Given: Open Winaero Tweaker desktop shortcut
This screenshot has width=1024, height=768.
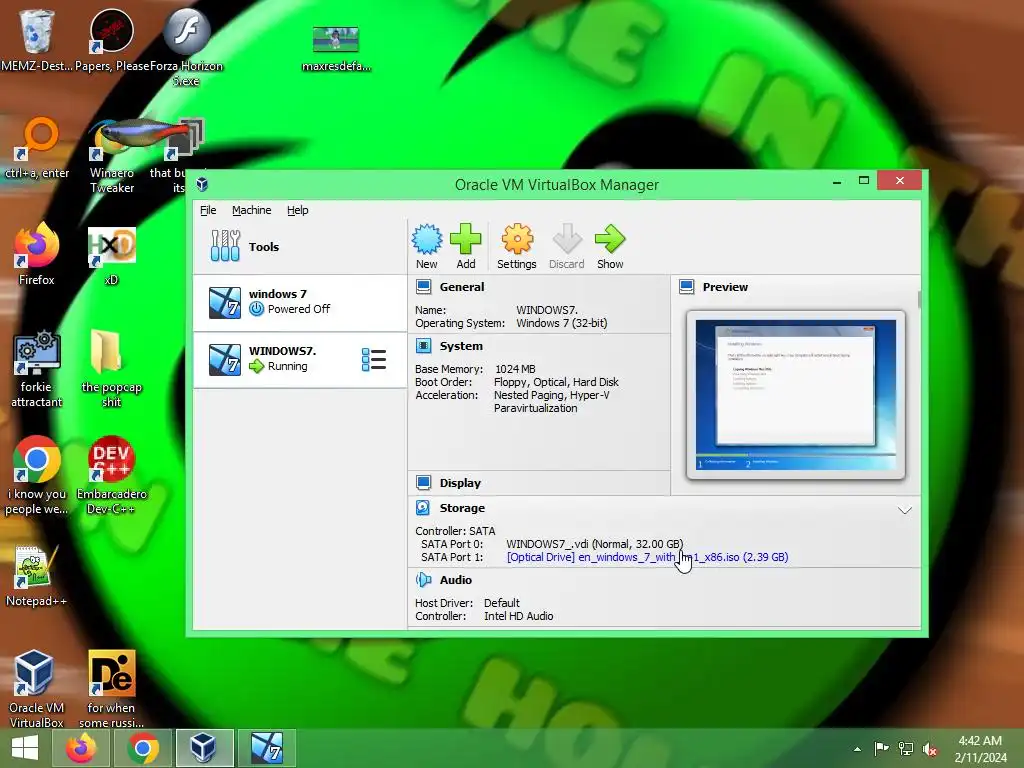Looking at the screenshot, I should (x=112, y=155).
